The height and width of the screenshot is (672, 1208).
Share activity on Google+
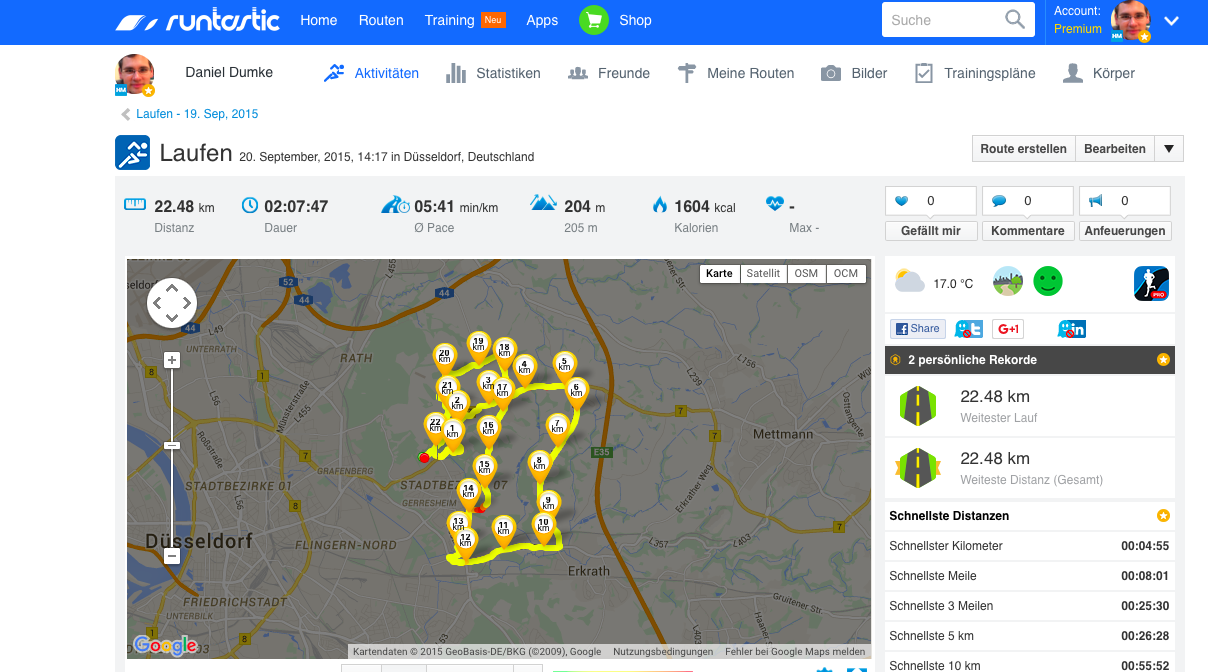coord(1008,329)
